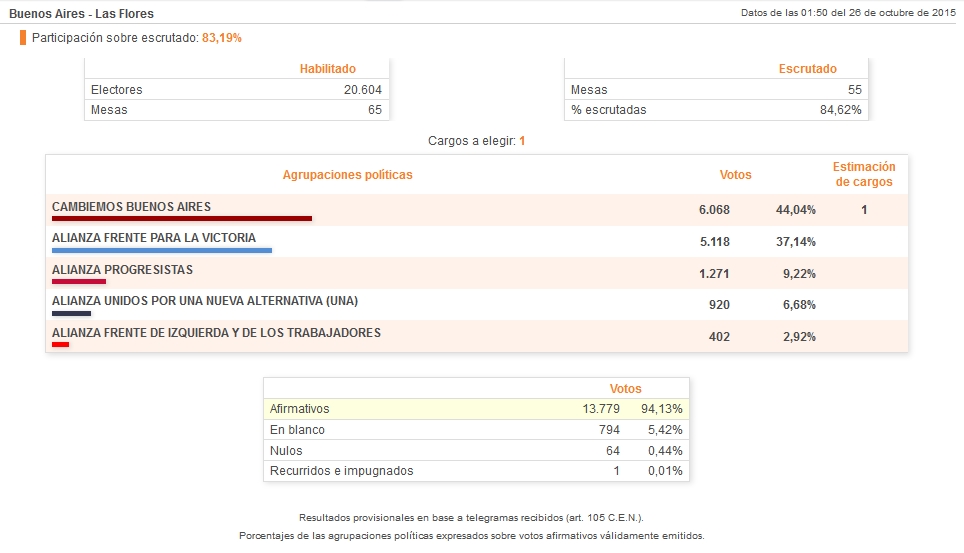964x553 pixels.
Task: Click UNA percentage 6,68%
Action: [x=799, y=305]
